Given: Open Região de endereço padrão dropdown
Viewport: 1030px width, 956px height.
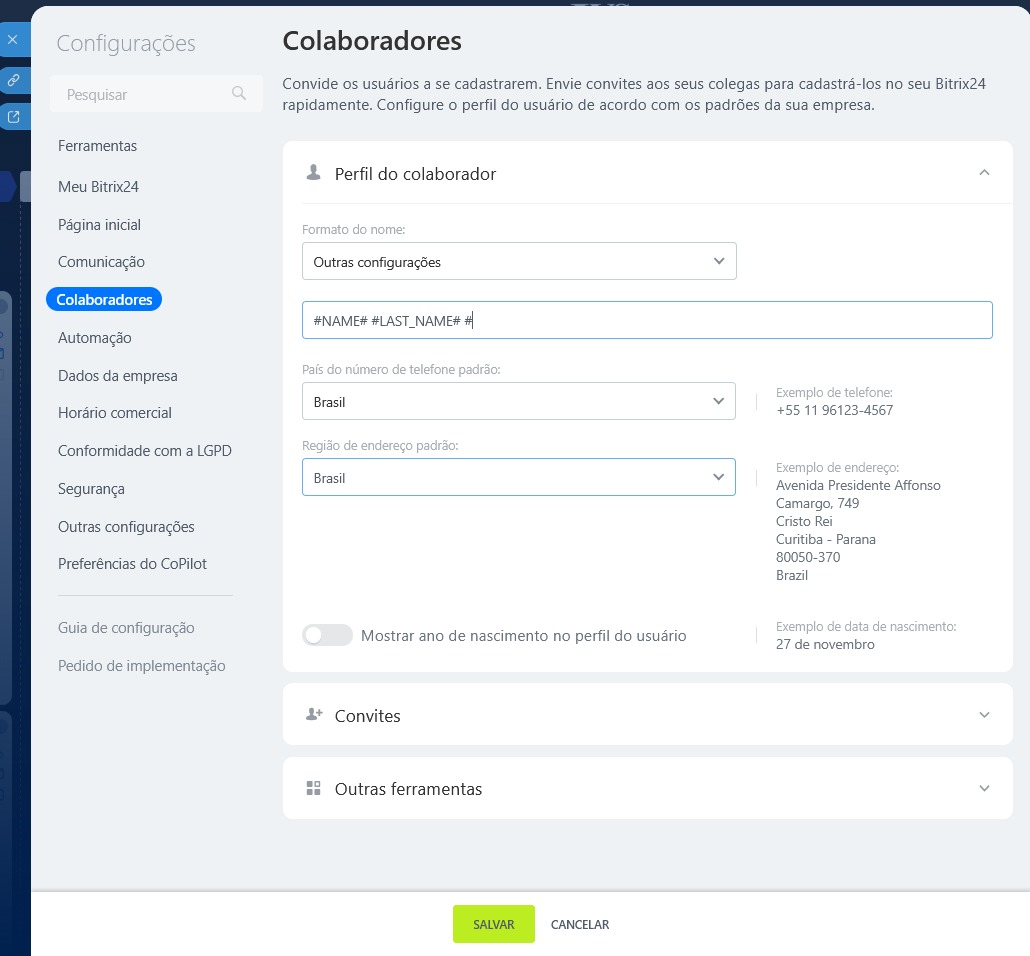Looking at the screenshot, I should 519,478.
